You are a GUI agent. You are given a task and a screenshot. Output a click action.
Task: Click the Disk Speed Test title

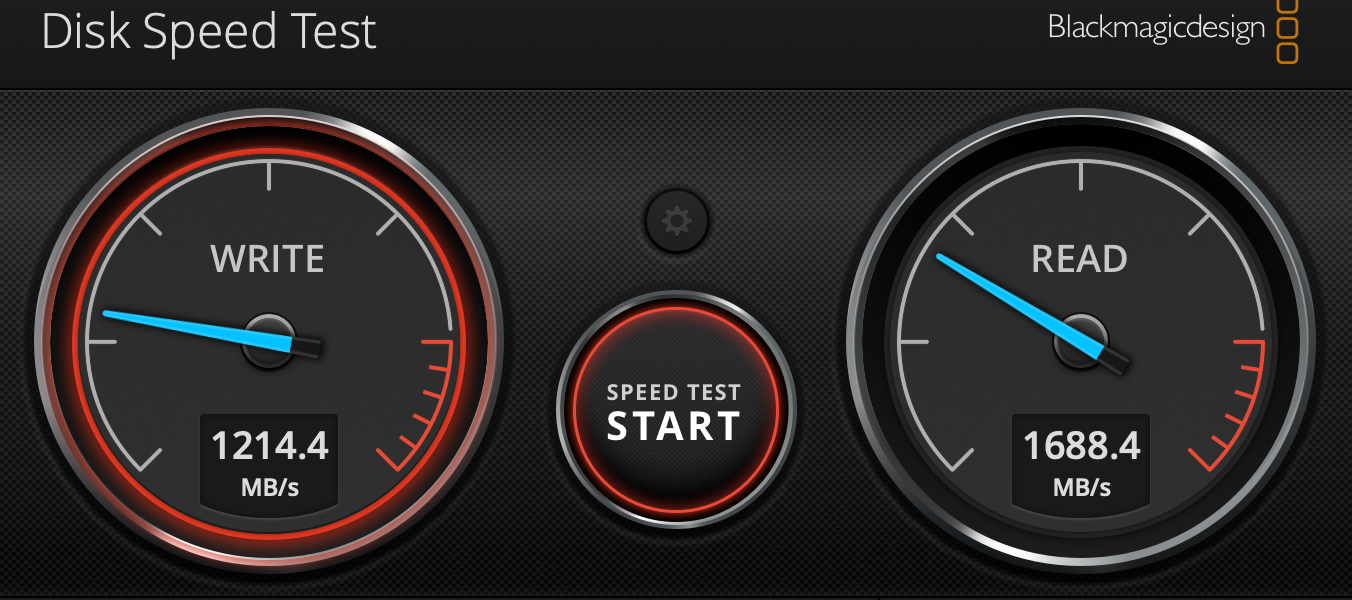209,31
